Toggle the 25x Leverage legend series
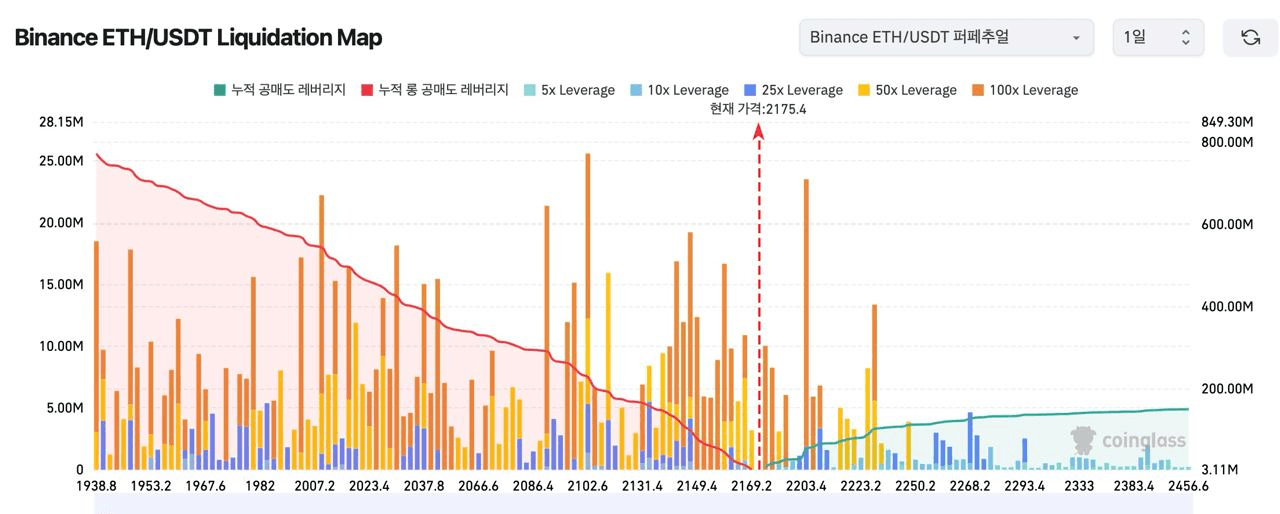The height and width of the screenshot is (514, 1280). point(793,90)
